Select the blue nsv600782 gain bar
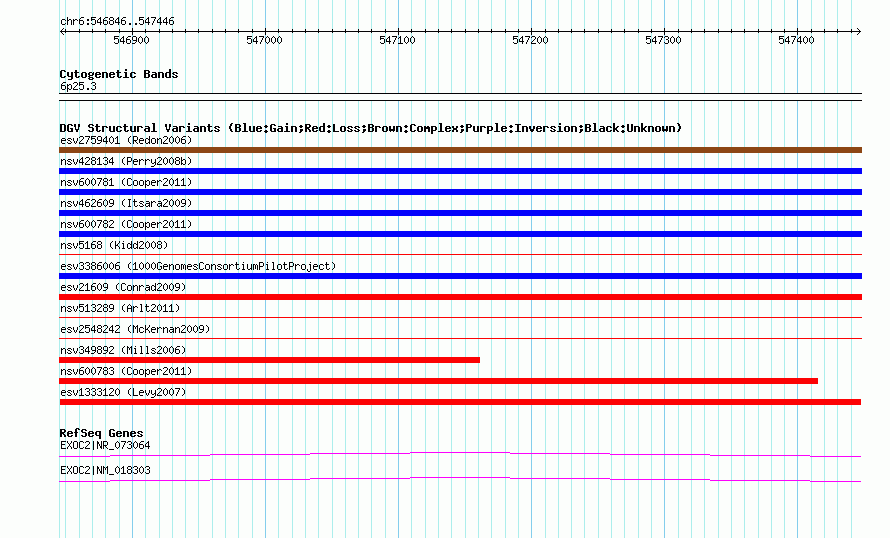Screen dimensions: 890x538 pos(460,234)
